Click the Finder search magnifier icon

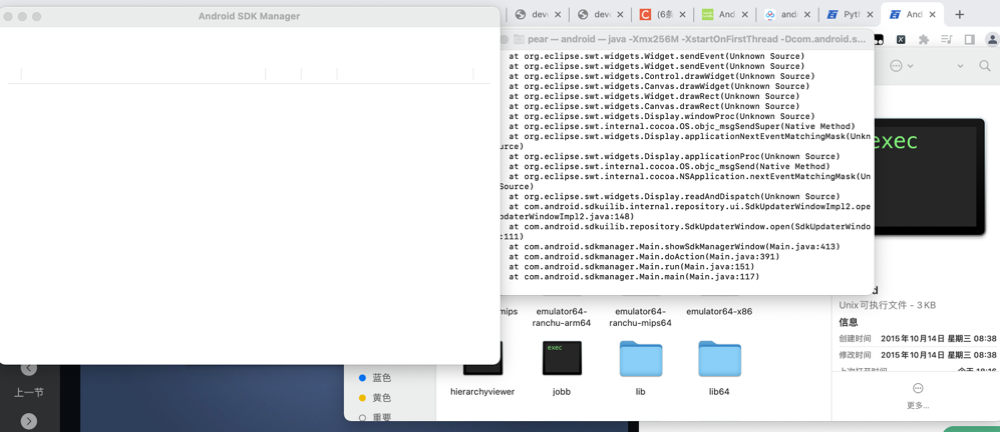point(985,66)
